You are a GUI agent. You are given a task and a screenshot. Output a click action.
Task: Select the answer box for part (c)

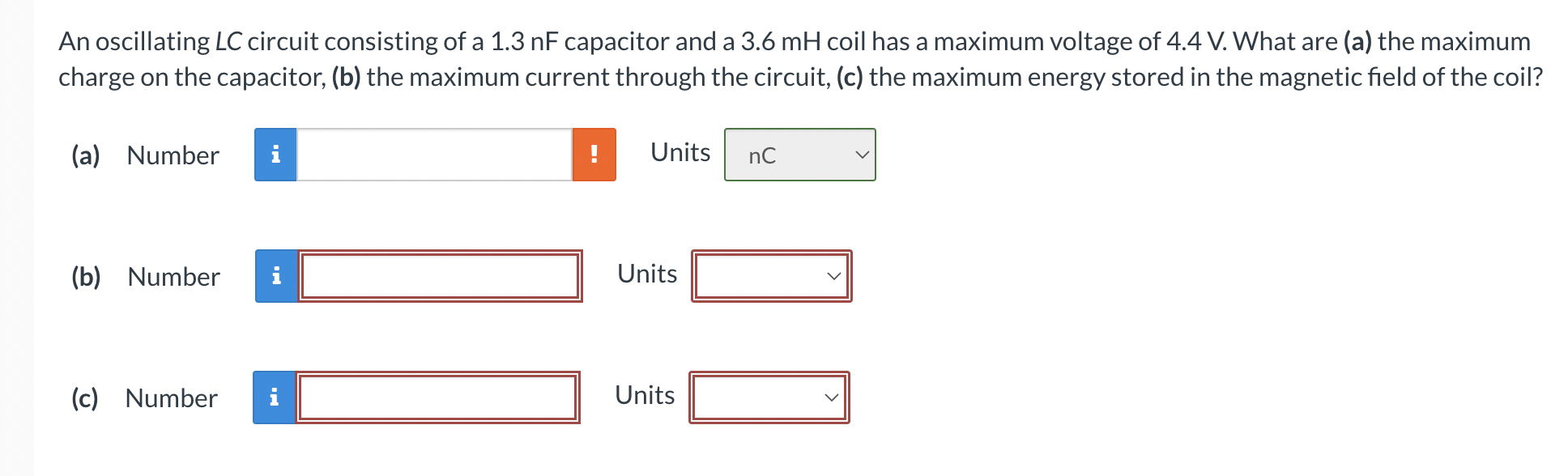point(437,397)
